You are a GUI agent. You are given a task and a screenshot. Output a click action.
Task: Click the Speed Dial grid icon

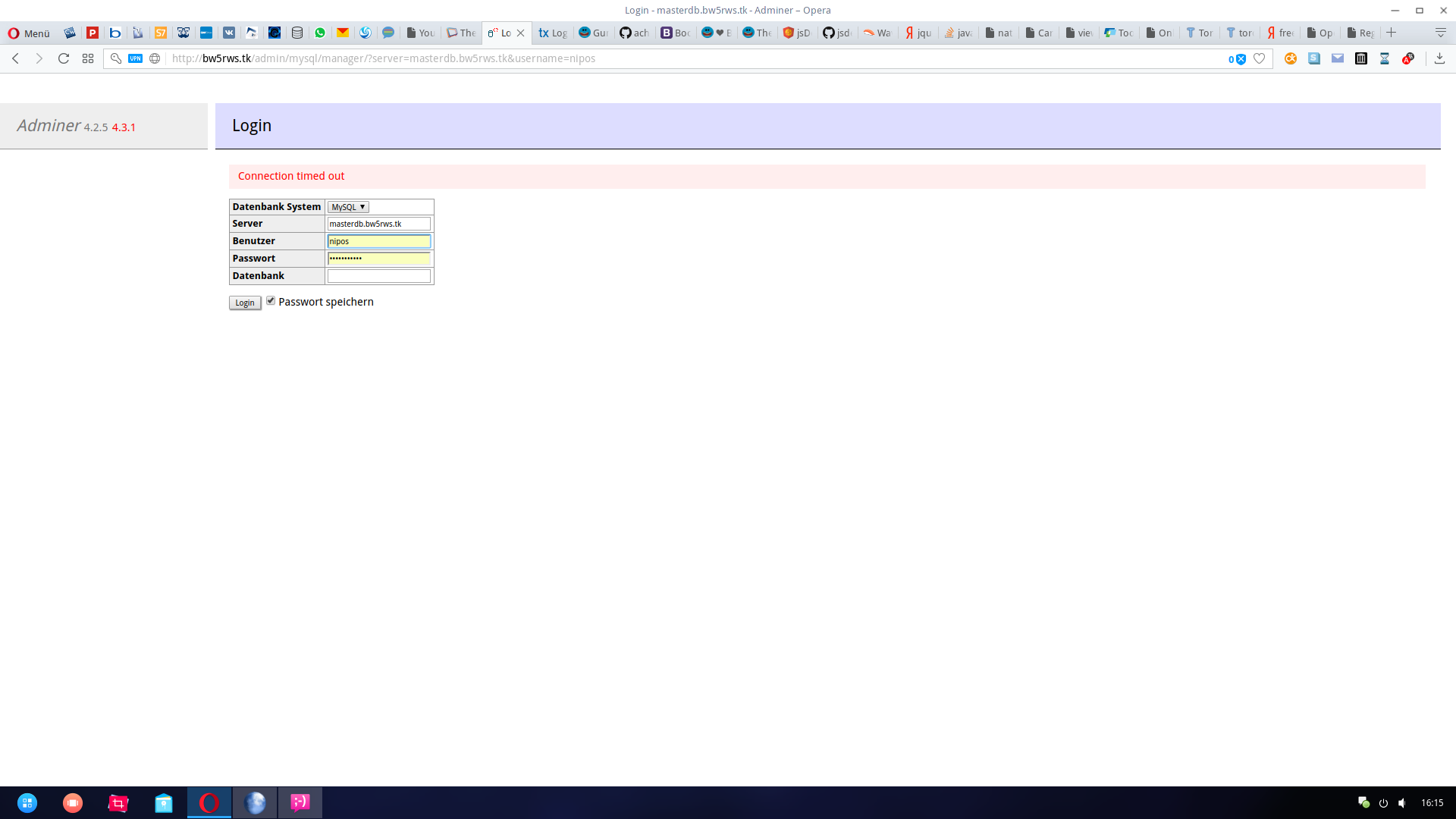point(88,58)
